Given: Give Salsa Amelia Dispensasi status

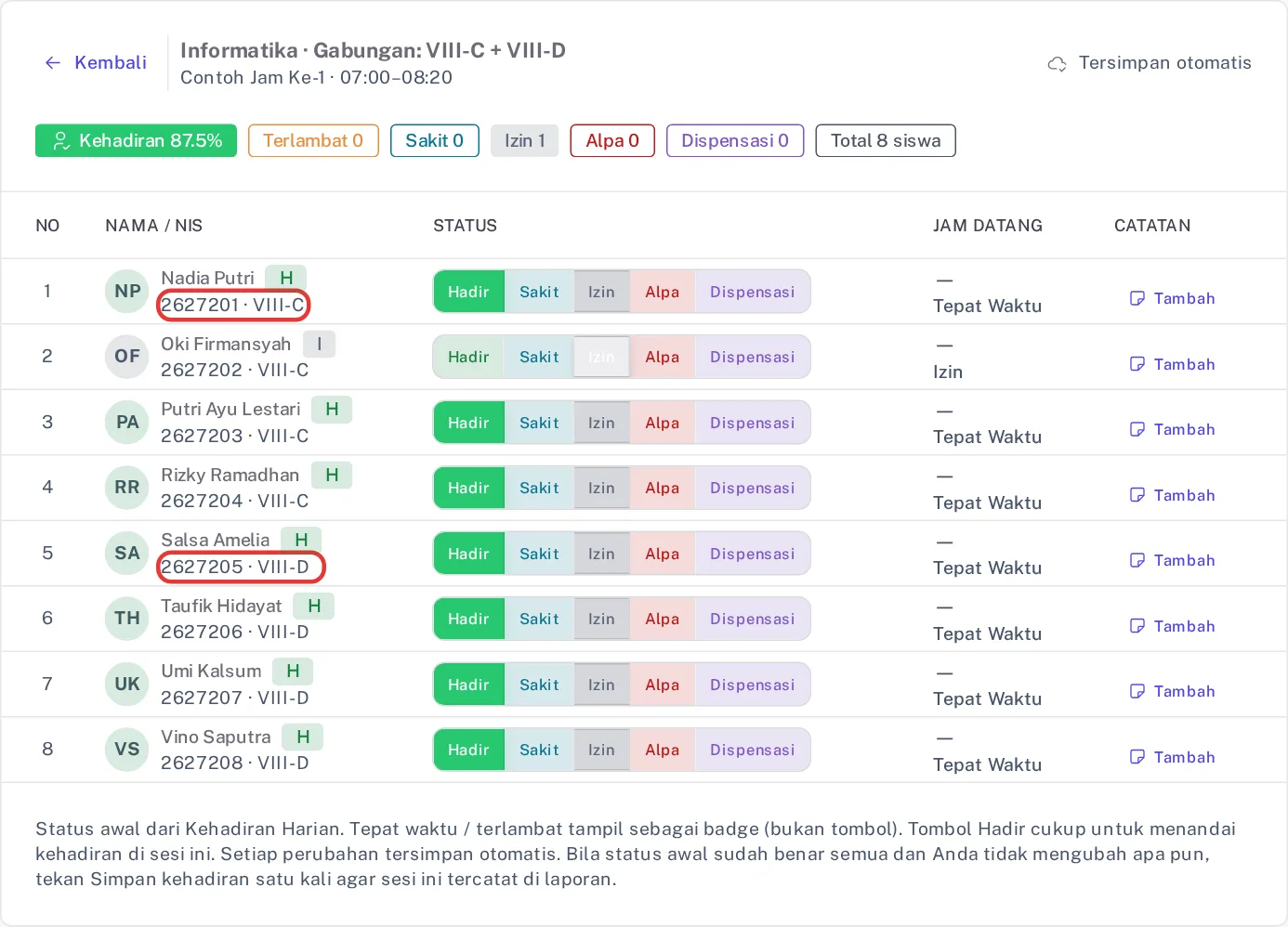Looking at the screenshot, I should tap(752, 554).
